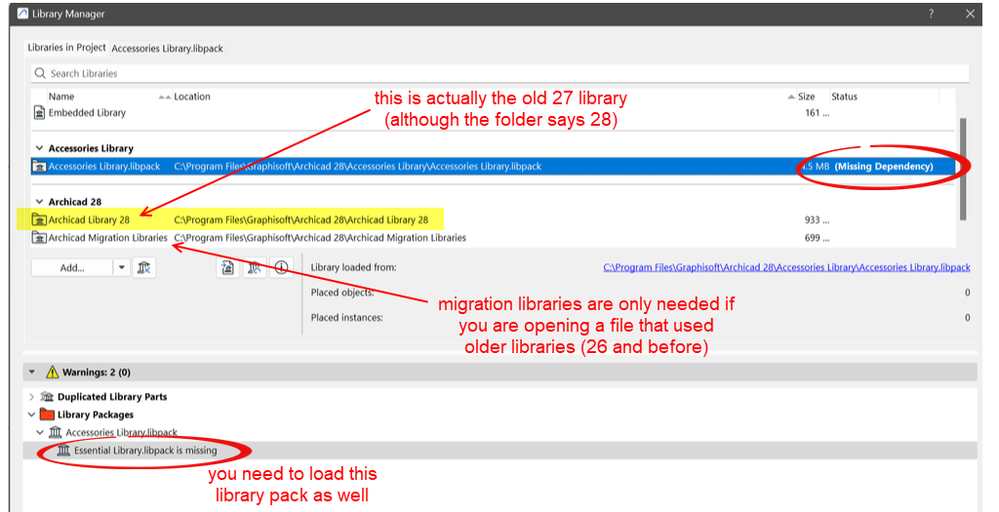Screen dimensions: 999x512
Task: Click the magnifier icon in the search box
Action: point(40,73)
